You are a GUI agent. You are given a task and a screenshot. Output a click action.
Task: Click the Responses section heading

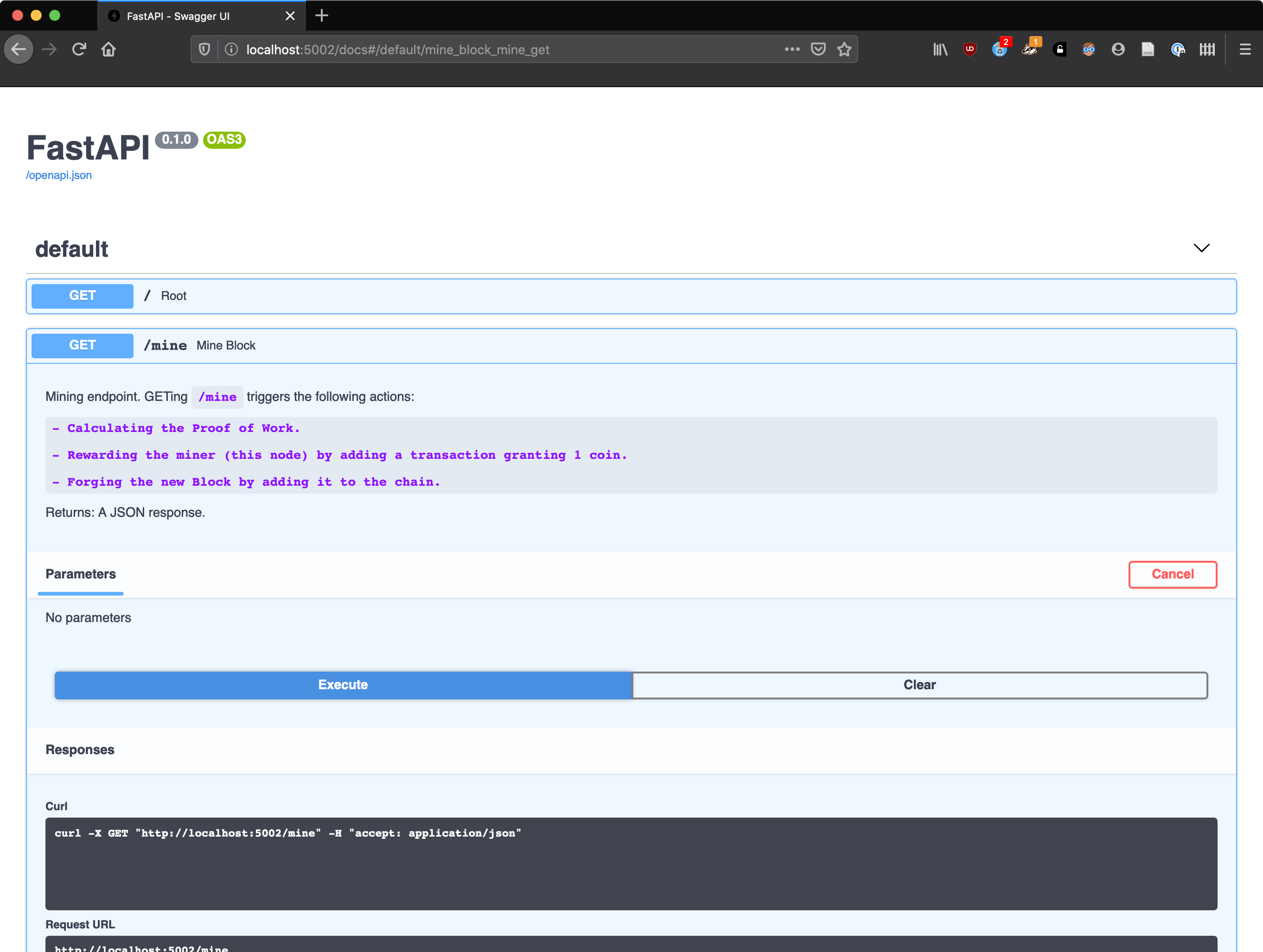pos(80,750)
